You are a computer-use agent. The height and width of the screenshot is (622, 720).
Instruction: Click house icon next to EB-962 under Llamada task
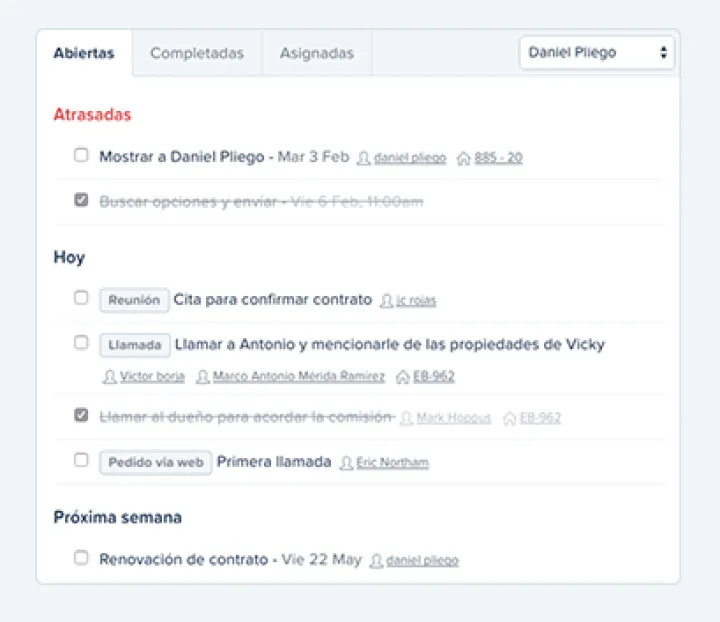point(403,377)
